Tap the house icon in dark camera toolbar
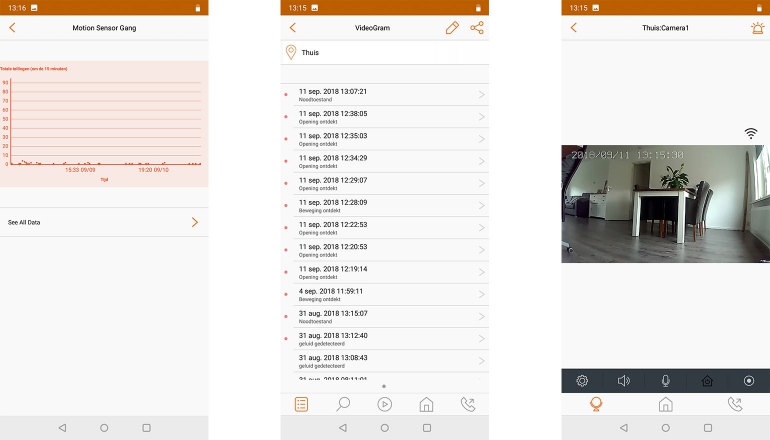770x440 pixels. point(707,381)
